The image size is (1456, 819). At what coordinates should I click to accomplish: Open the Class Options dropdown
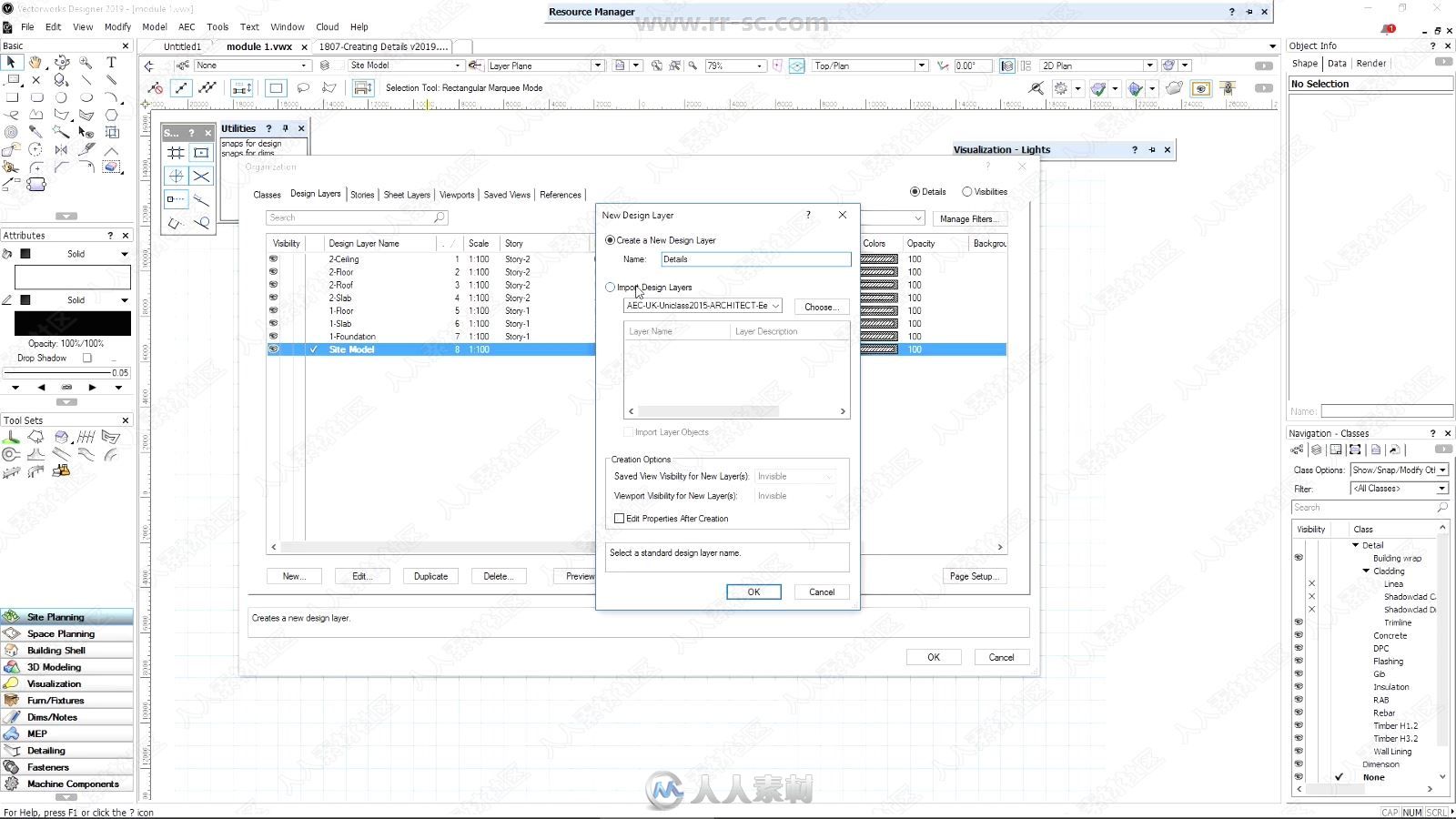pos(1400,470)
